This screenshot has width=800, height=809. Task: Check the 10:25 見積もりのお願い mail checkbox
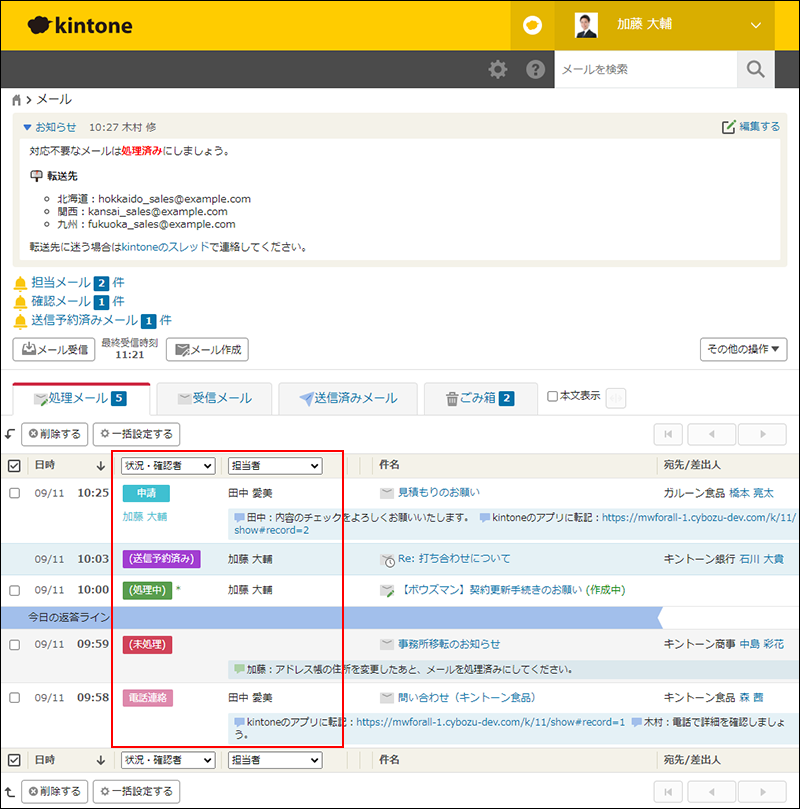14,493
